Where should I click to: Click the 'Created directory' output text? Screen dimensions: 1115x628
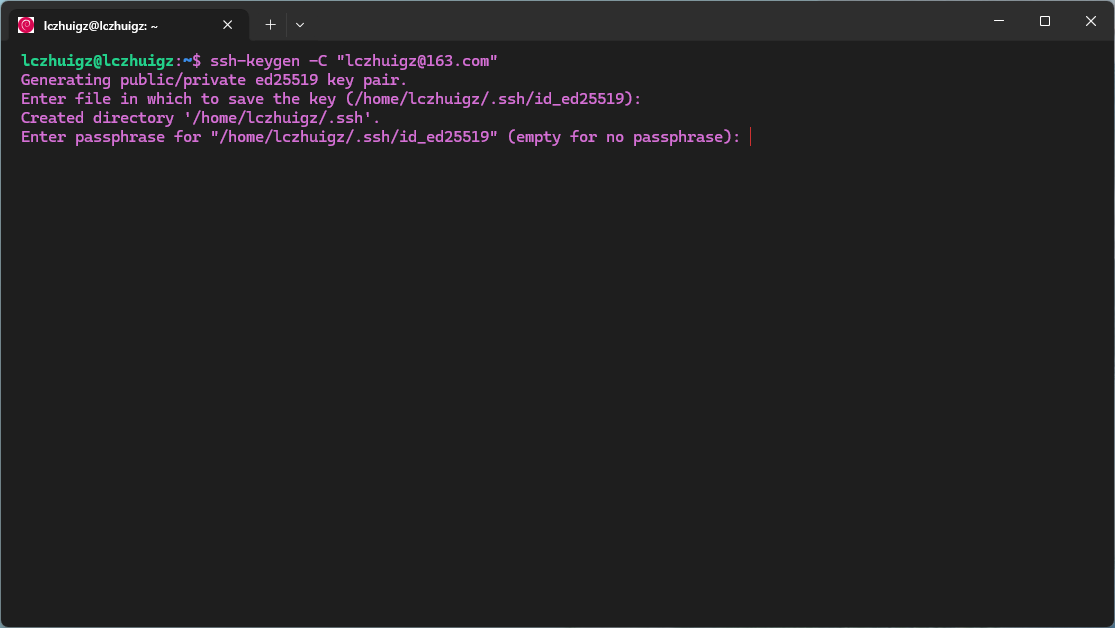tap(97, 118)
